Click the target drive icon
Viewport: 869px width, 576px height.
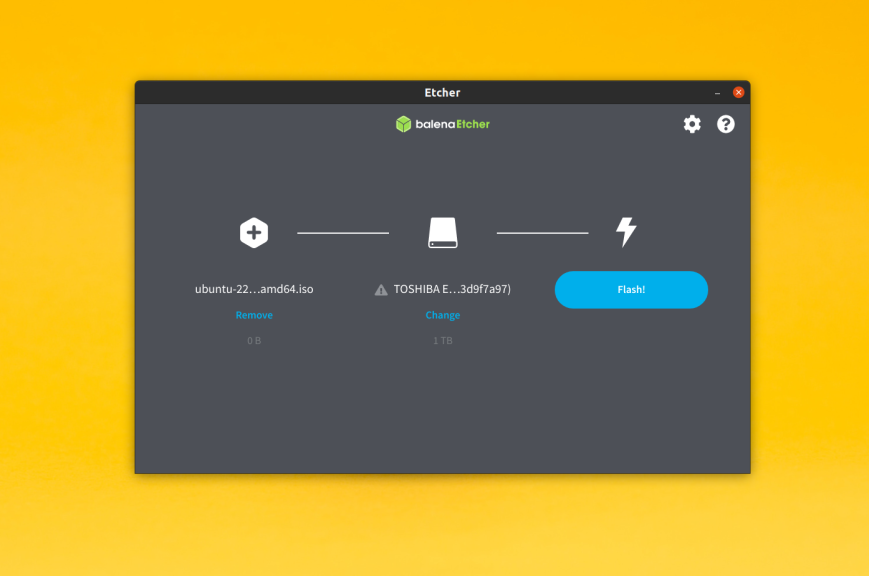tap(443, 233)
